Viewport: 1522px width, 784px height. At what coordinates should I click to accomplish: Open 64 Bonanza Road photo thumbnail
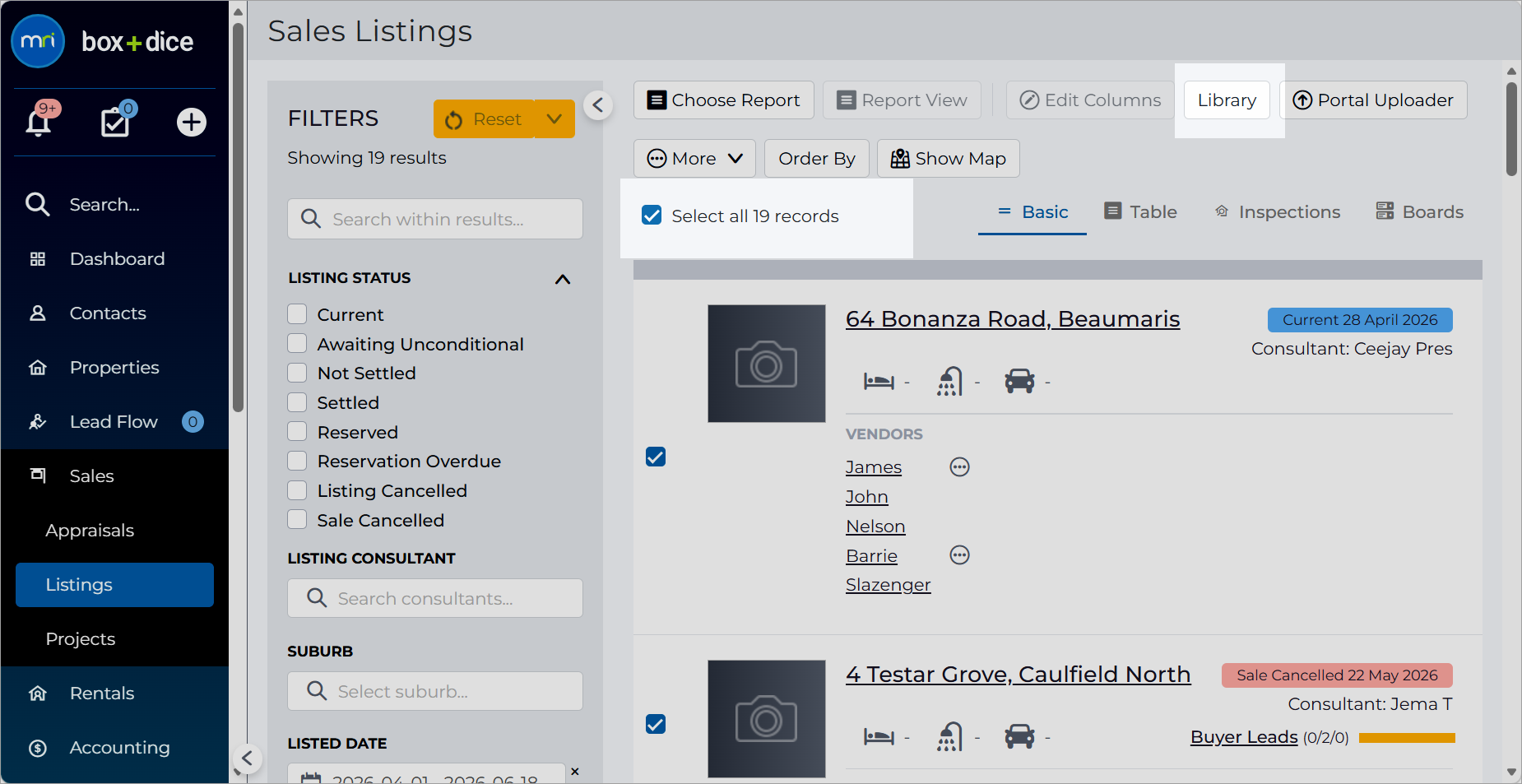(767, 364)
